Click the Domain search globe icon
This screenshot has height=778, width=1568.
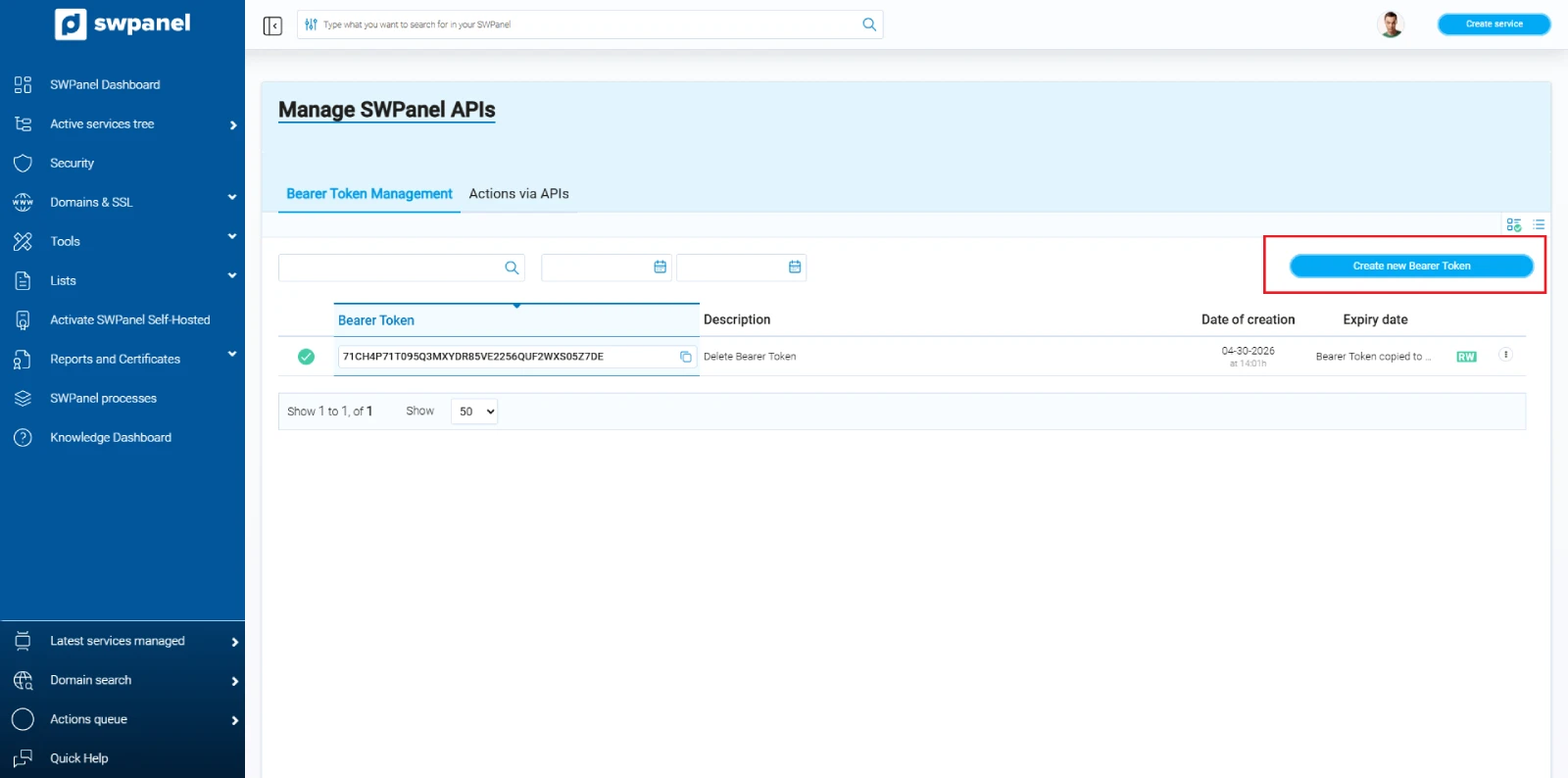point(23,680)
